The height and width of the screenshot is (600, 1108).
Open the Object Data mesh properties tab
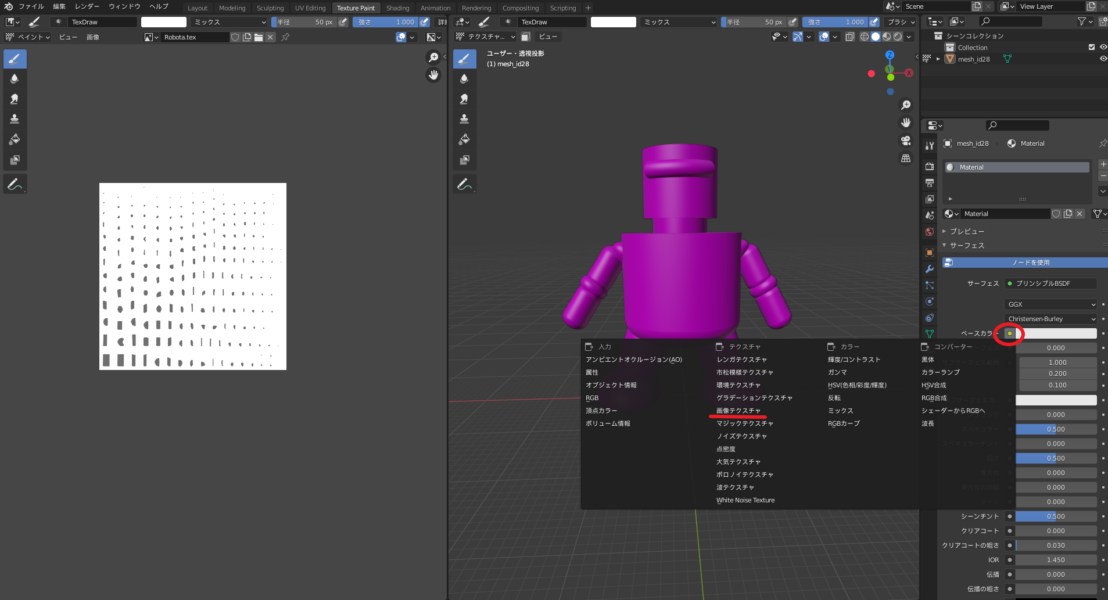(x=929, y=334)
